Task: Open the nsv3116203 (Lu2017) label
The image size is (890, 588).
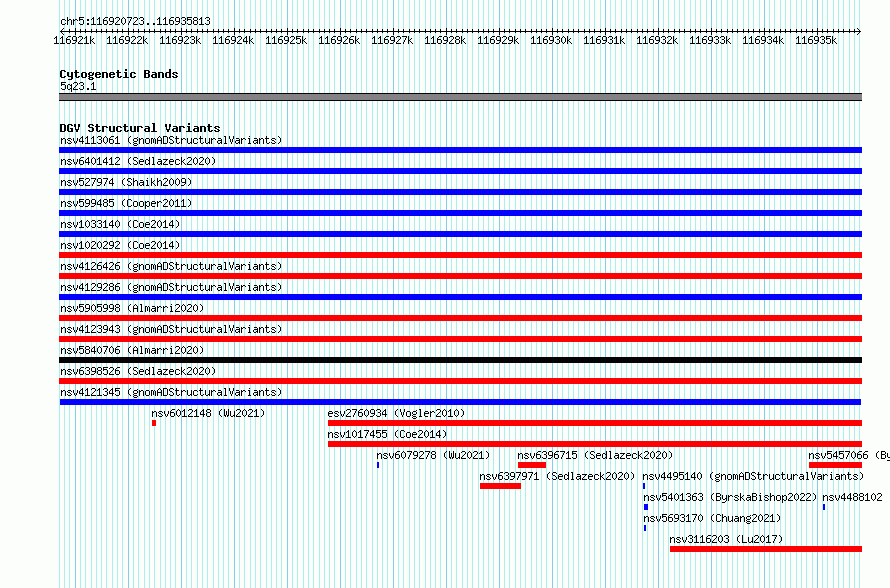Action: pyautogui.click(x=726, y=539)
